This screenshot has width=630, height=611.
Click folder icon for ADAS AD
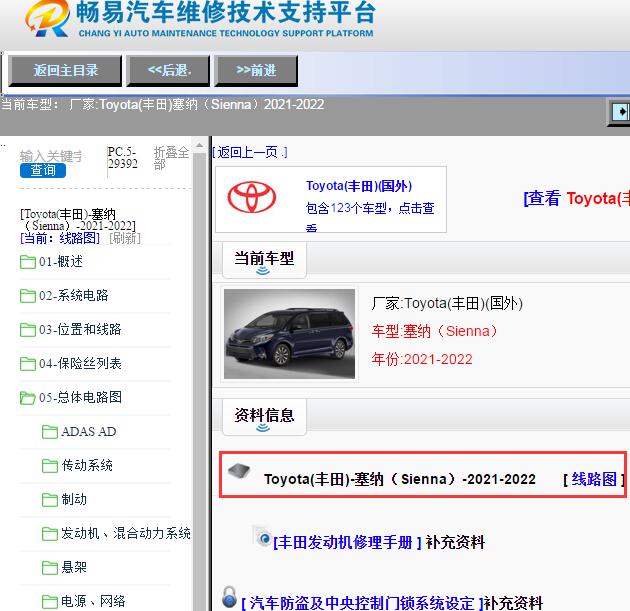(x=50, y=432)
